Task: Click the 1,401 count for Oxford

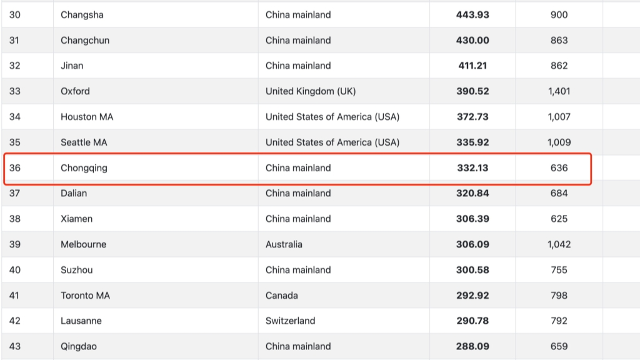Action: pyautogui.click(x=559, y=91)
